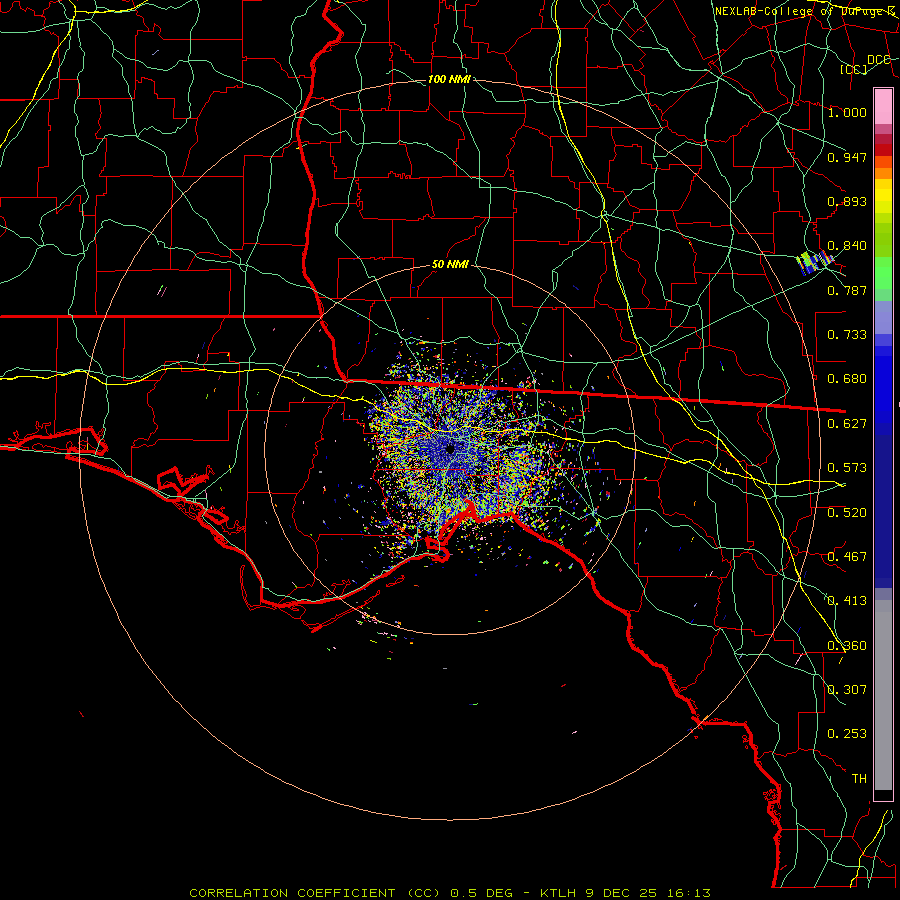Select the 1.000 scale value
This screenshot has height=900, width=900.
[847, 112]
